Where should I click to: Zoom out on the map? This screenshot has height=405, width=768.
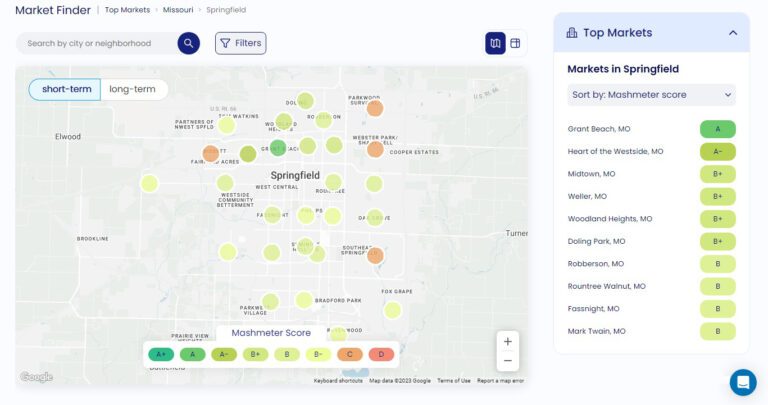coord(507,361)
